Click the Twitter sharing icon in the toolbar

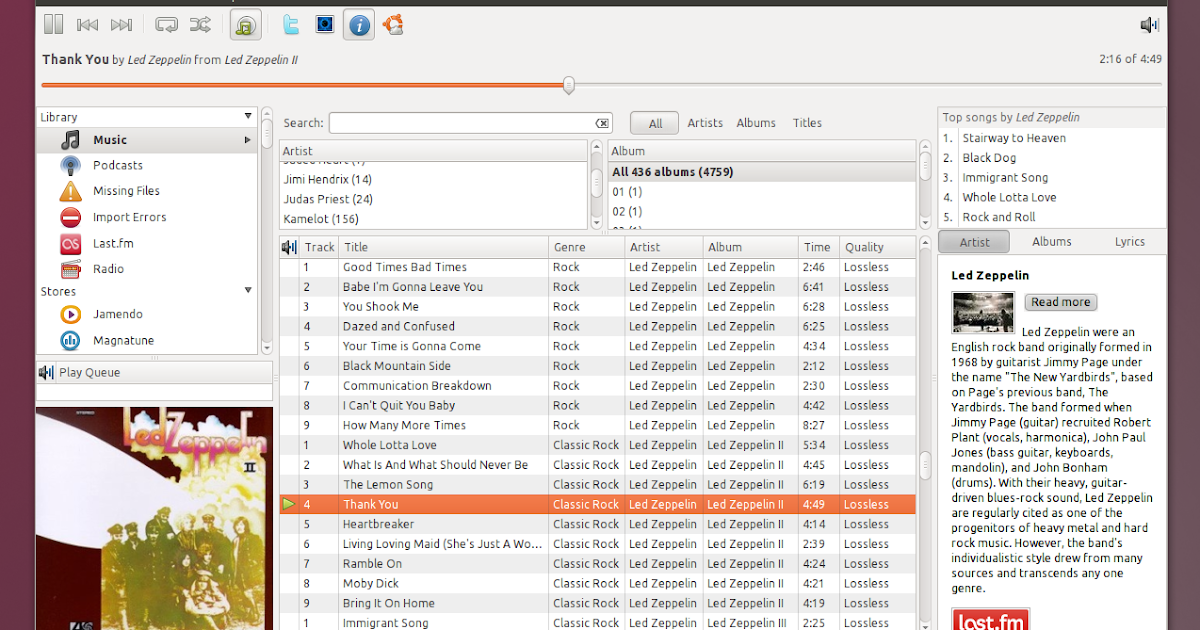pyautogui.click(x=290, y=24)
